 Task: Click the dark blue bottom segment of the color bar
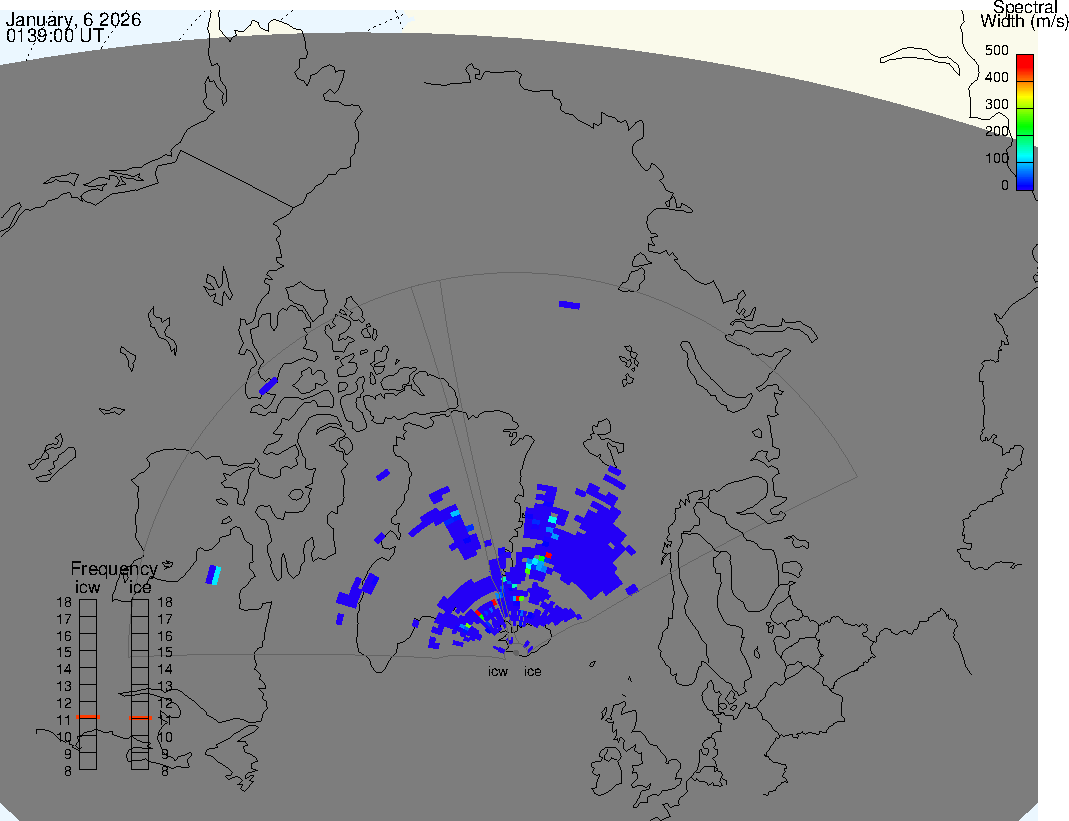pos(1025,177)
